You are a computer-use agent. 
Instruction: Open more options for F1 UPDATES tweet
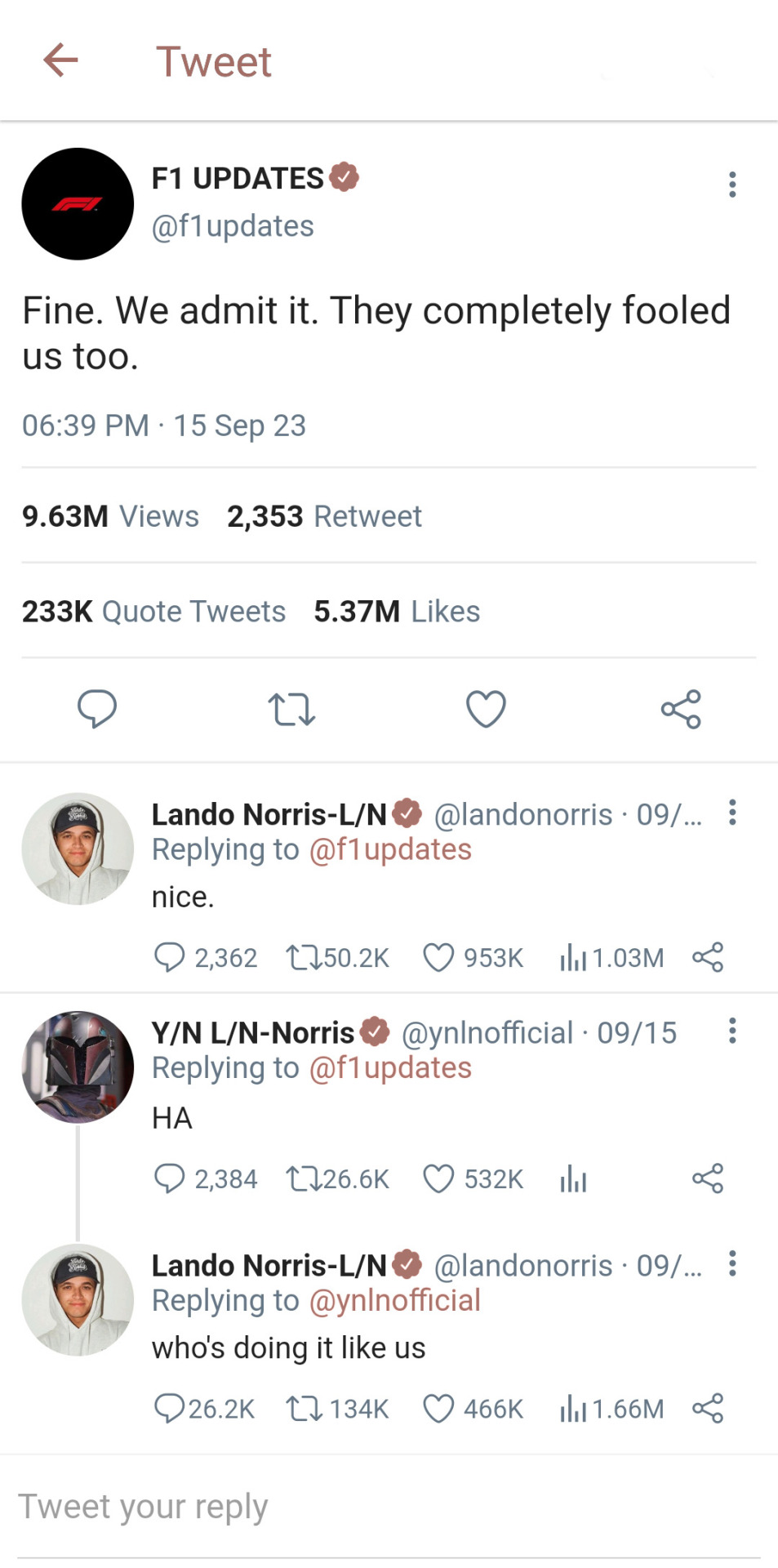coord(732,185)
